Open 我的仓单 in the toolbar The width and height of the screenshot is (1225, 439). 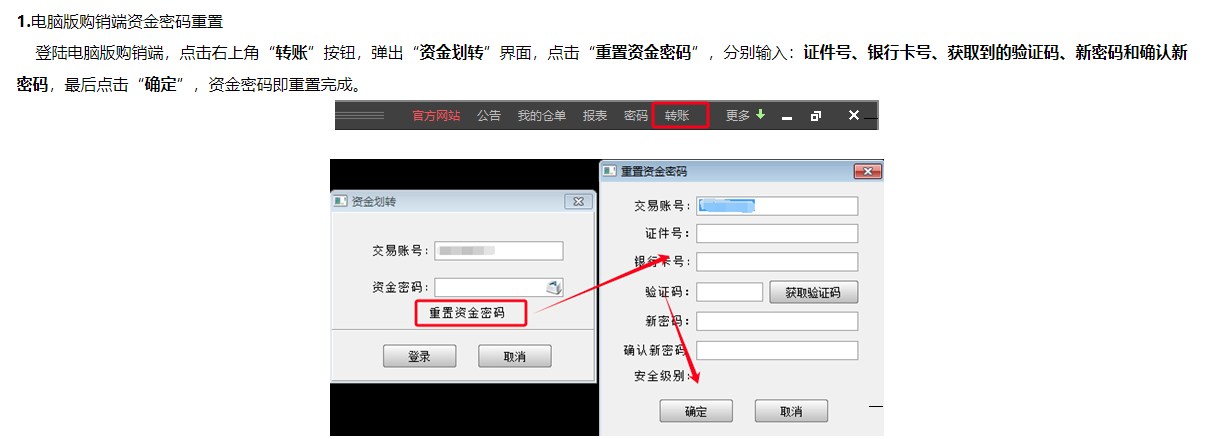click(542, 115)
